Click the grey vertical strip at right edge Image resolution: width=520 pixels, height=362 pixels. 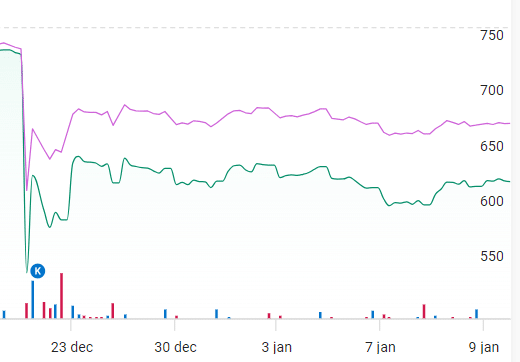click(x=515, y=181)
